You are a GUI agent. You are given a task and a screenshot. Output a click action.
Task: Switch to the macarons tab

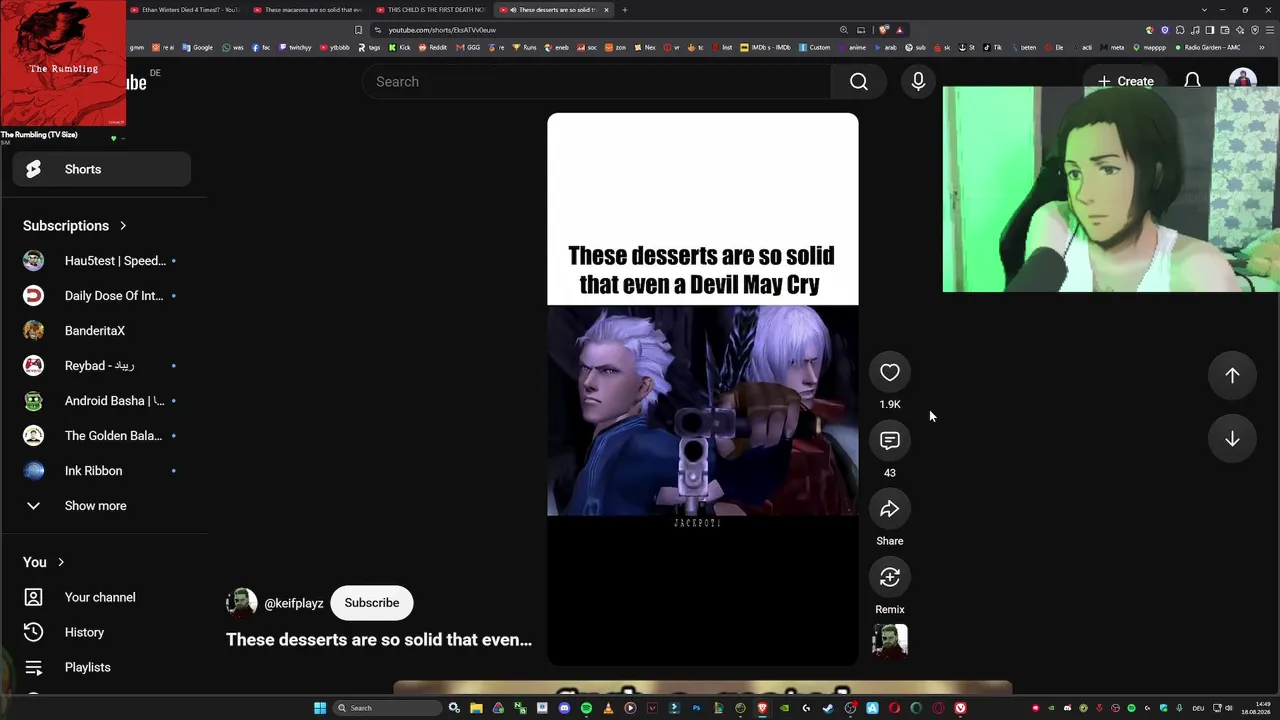[307, 10]
